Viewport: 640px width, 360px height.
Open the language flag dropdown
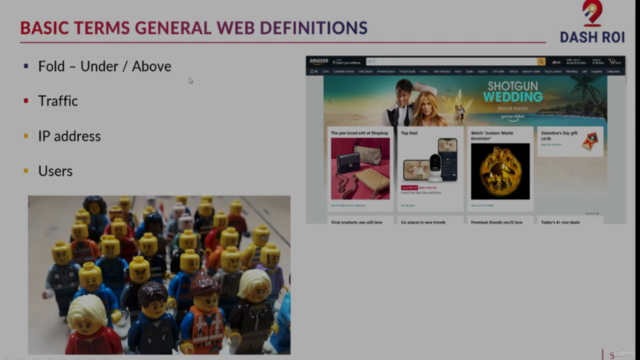(556, 62)
